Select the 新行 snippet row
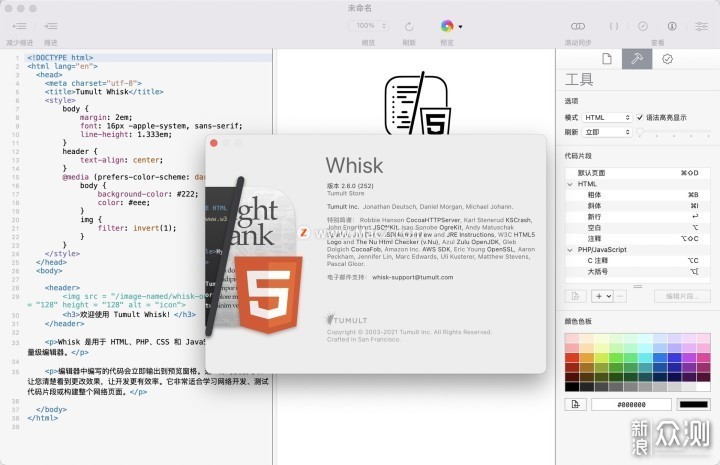 click(637, 217)
